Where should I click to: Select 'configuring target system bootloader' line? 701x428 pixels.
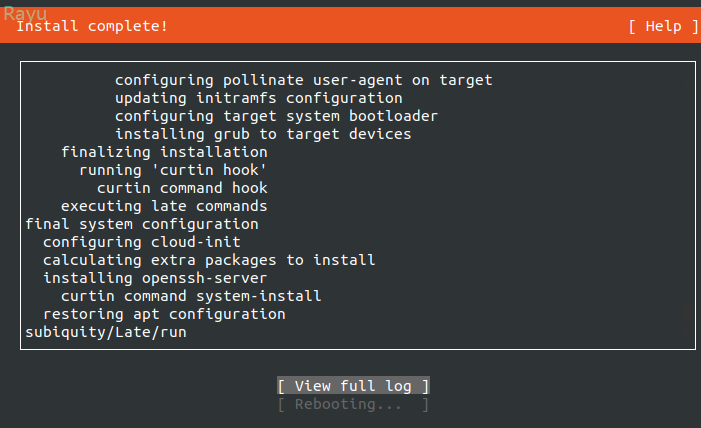tap(276, 116)
